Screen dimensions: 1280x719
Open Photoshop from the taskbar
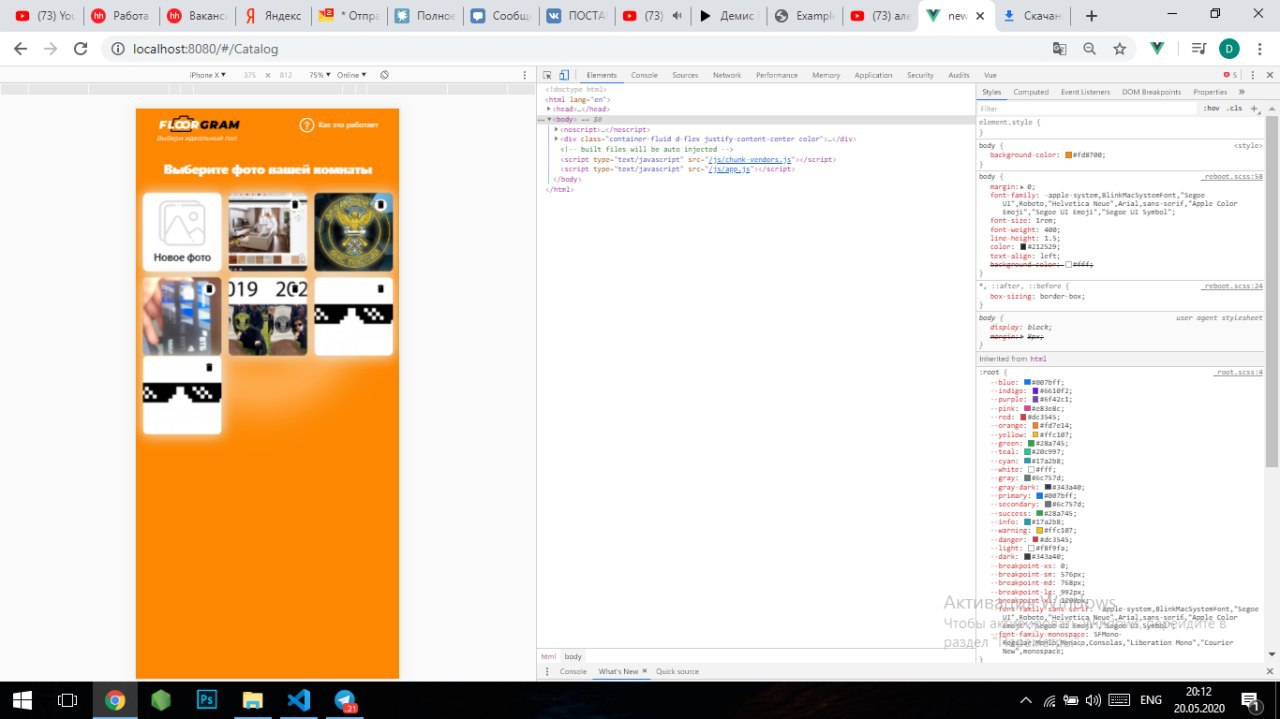click(208, 700)
